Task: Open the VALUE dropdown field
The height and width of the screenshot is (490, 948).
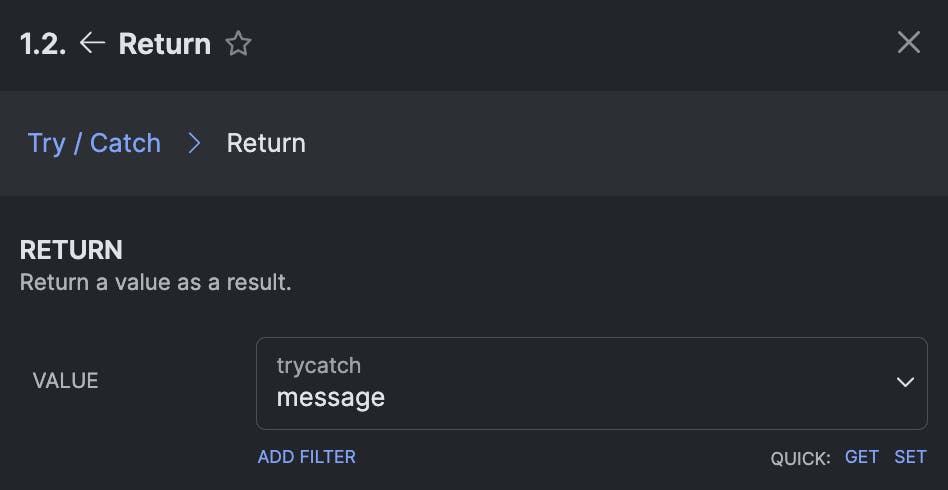Action: click(590, 383)
